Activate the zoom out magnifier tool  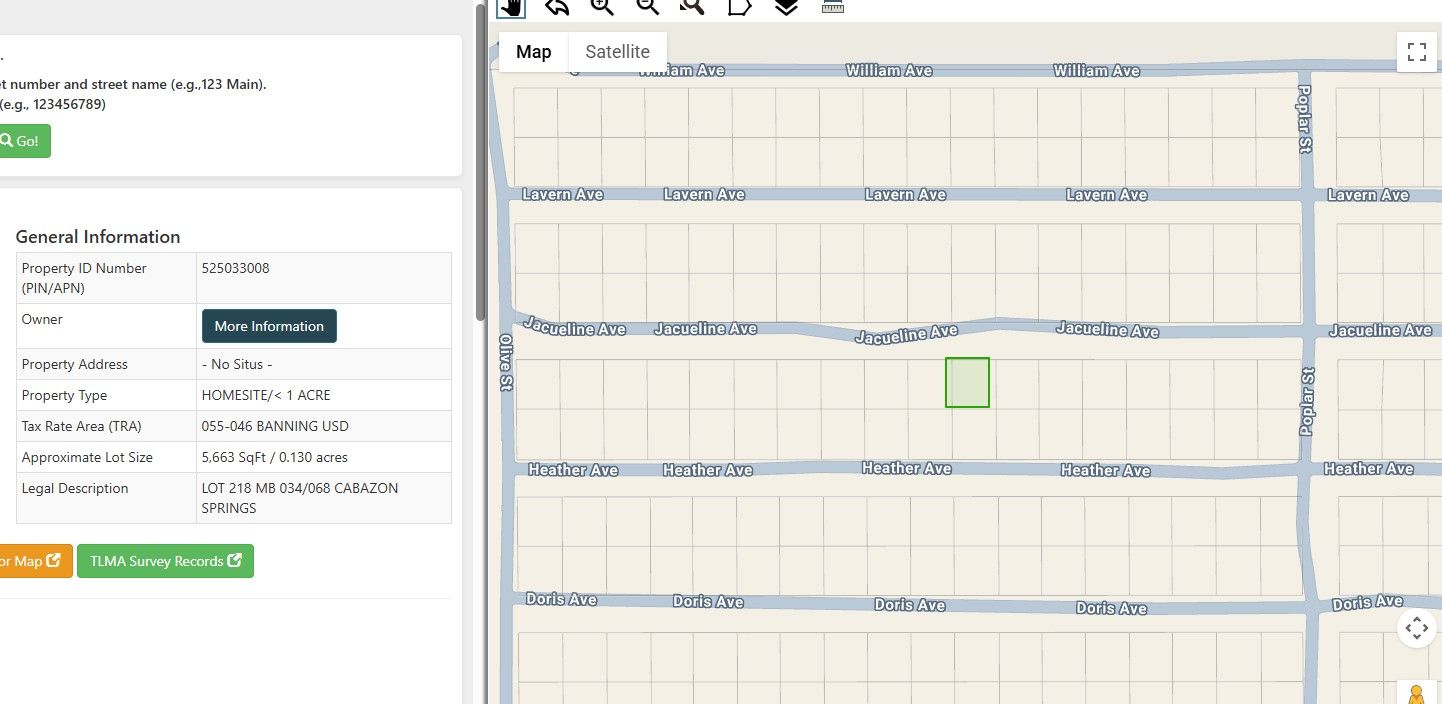click(x=647, y=6)
